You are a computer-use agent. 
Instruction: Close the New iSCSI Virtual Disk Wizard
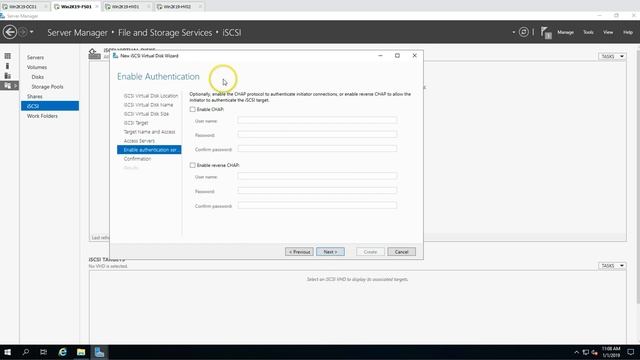pos(415,56)
